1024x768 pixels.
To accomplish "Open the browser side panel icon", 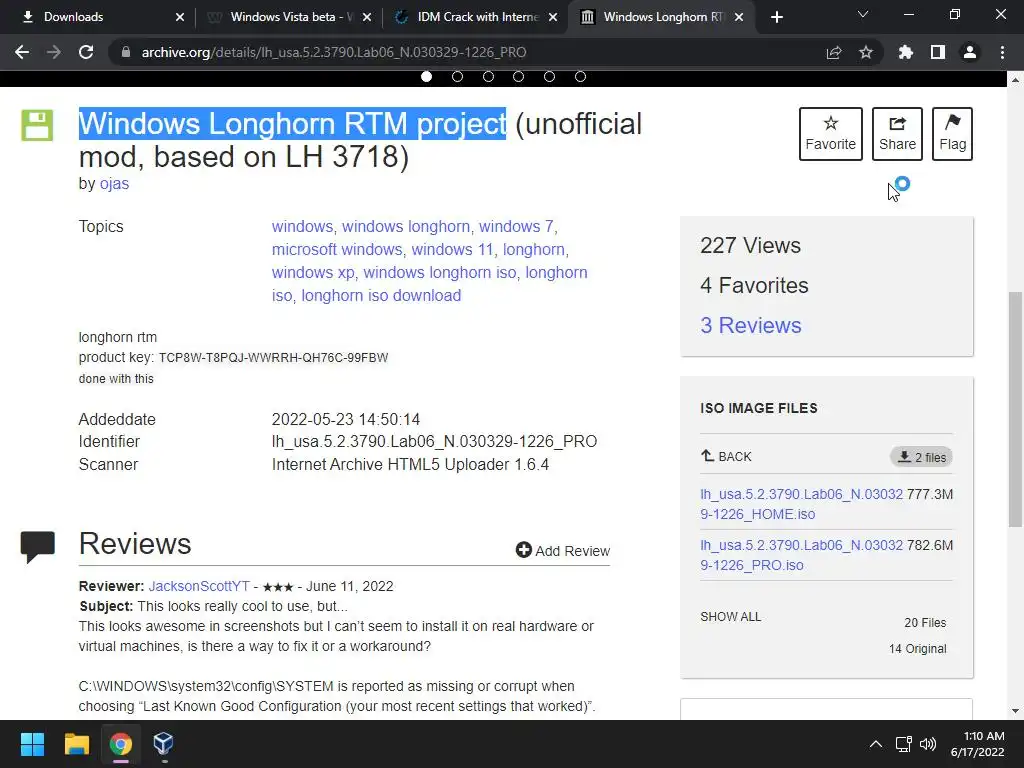I will (x=938, y=52).
